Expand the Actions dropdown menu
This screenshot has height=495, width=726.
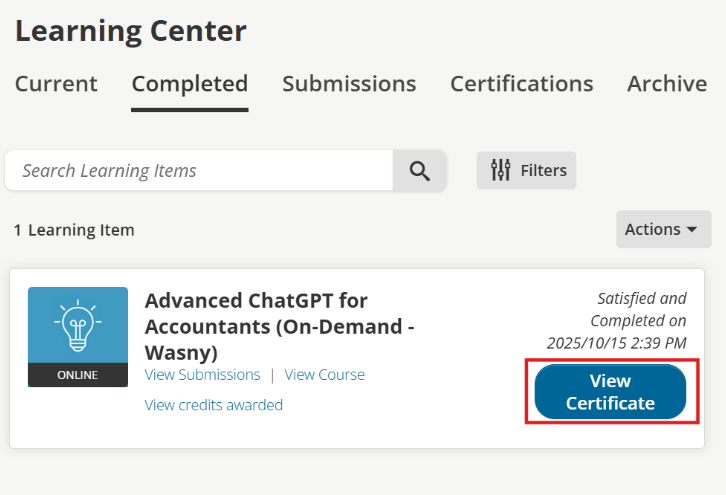click(x=663, y=229)
